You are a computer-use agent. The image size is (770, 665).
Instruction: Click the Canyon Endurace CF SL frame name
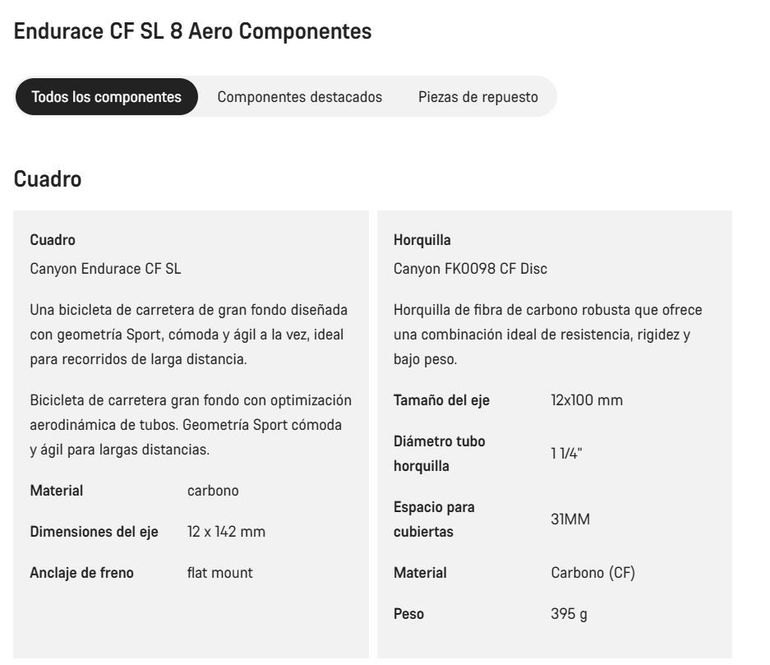point(105,269)
